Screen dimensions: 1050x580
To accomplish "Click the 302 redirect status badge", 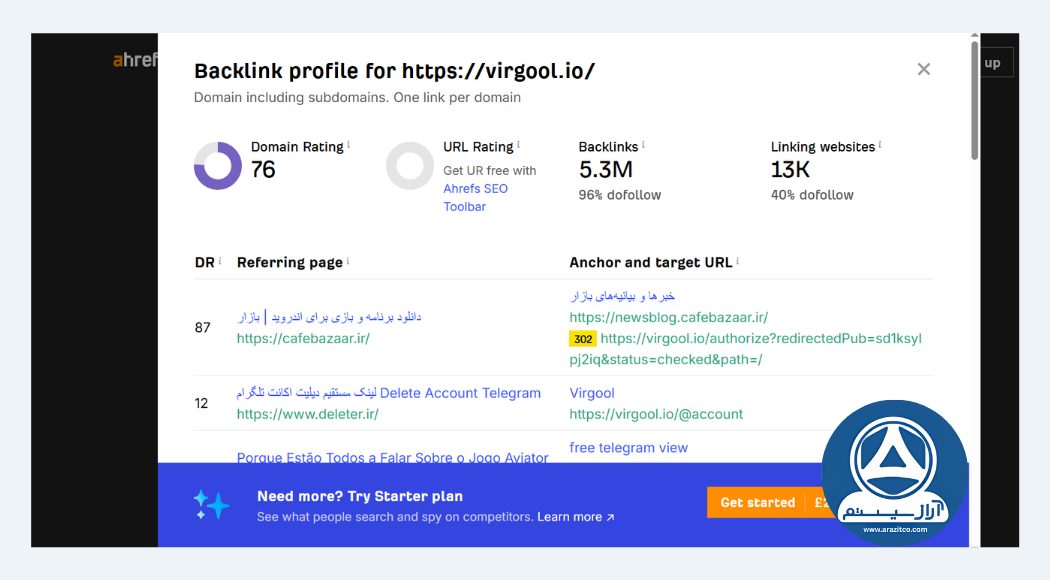I will point(581,338).
